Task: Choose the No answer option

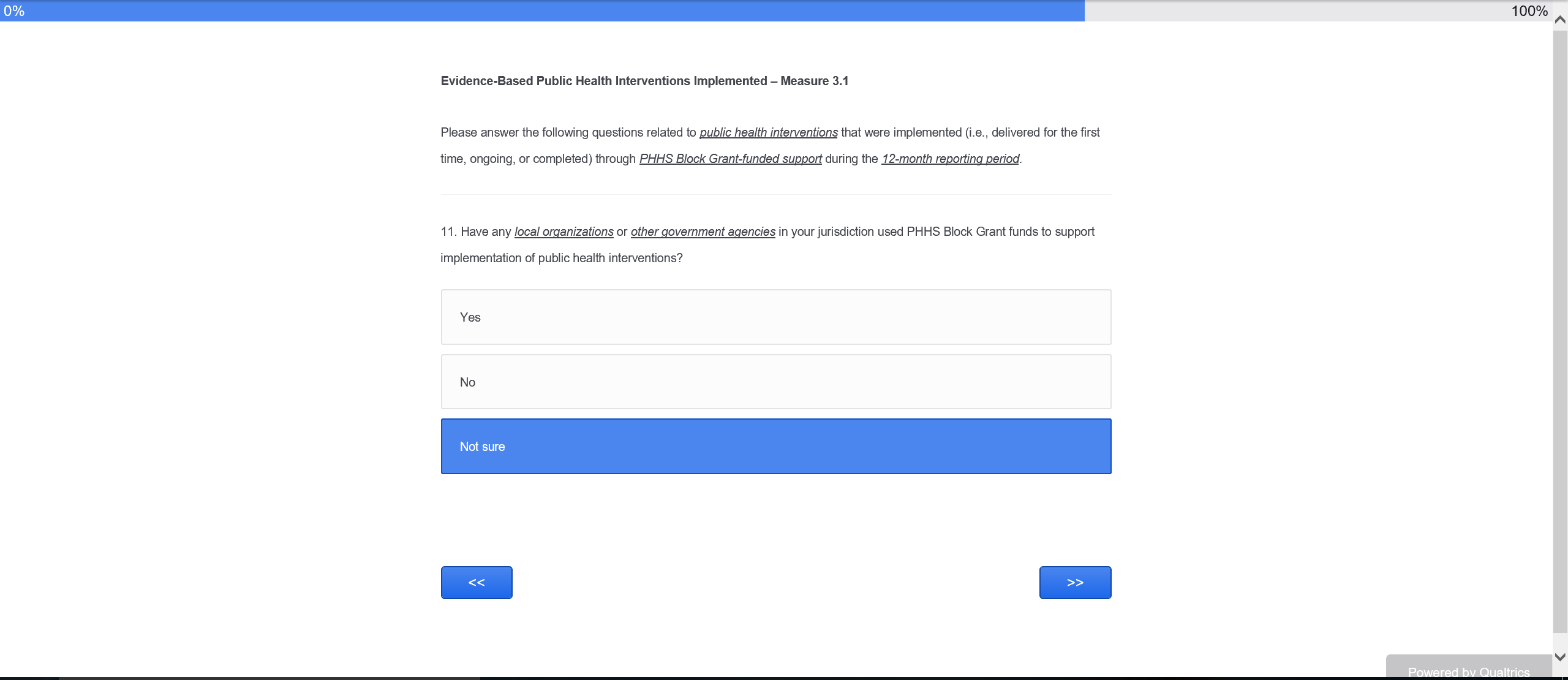Action: tap(775, 382)
